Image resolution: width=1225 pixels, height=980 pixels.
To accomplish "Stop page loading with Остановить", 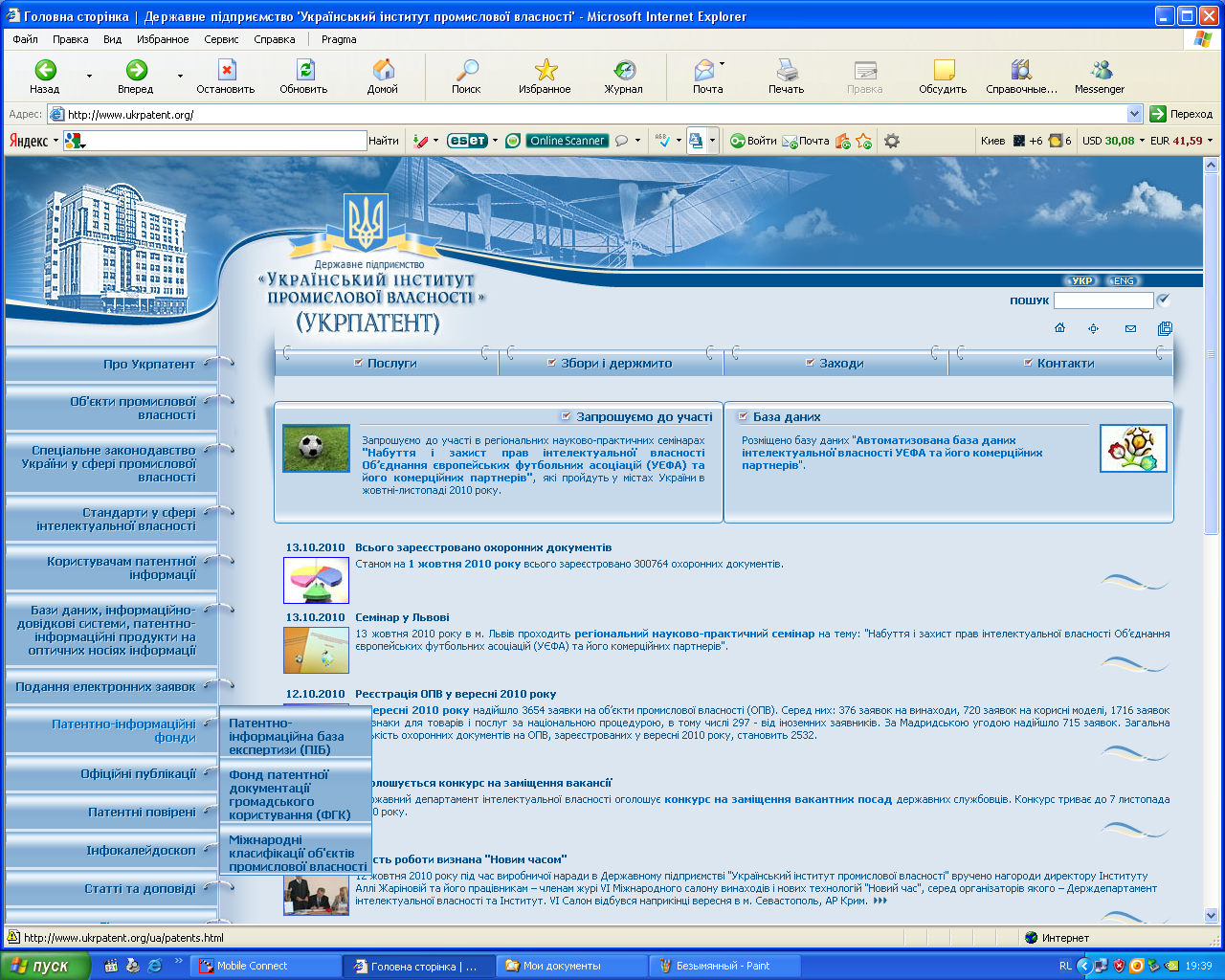I will click(x=226, y=76).
